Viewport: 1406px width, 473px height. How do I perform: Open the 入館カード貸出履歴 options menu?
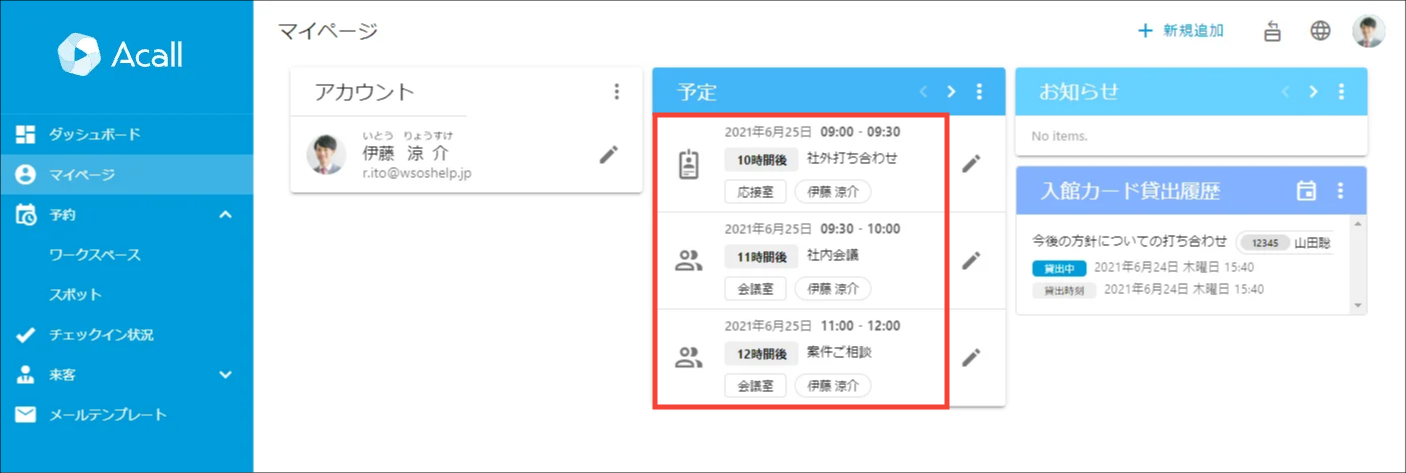1341,191
